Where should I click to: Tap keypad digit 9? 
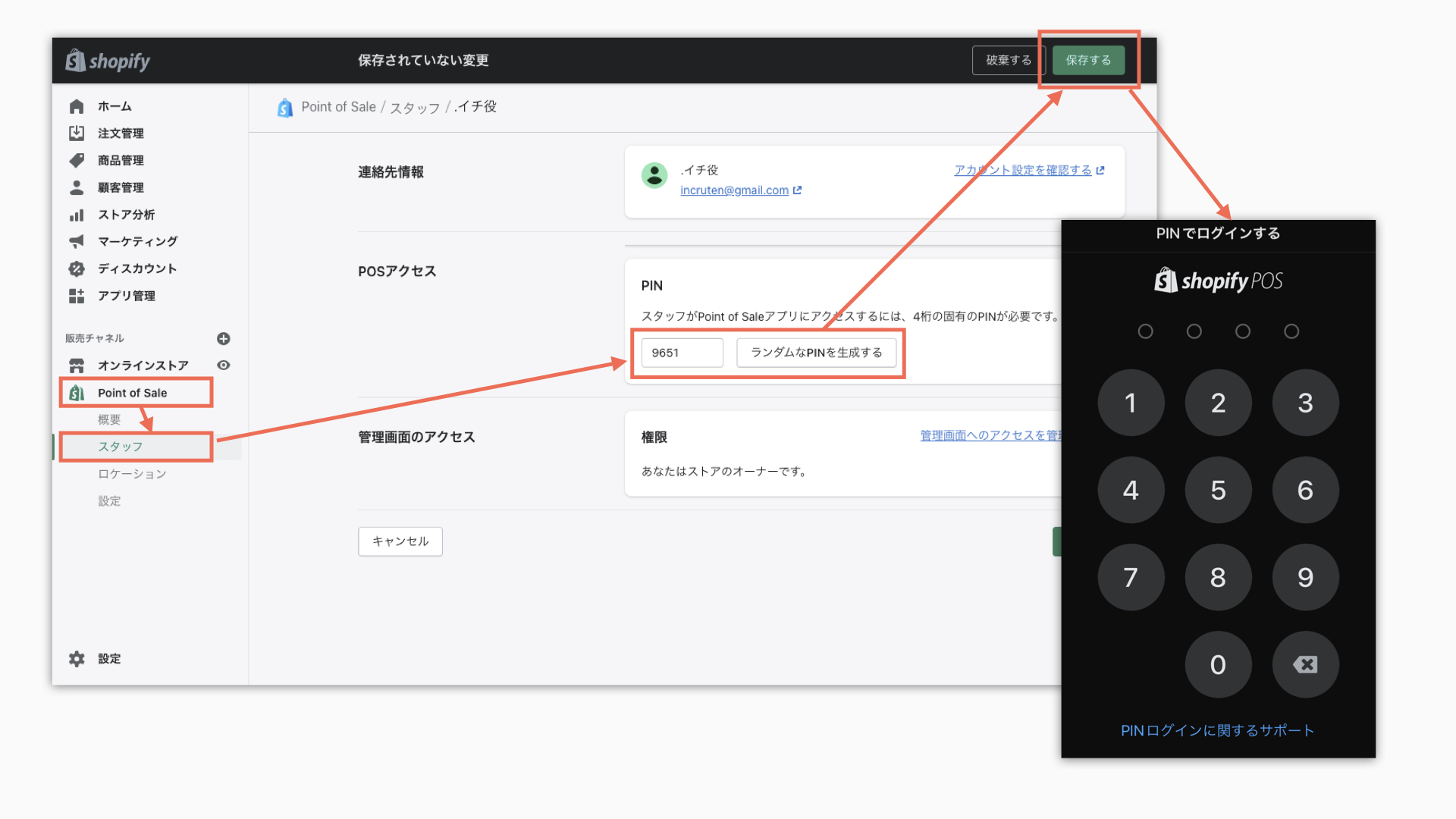[x=1305, y=577]
